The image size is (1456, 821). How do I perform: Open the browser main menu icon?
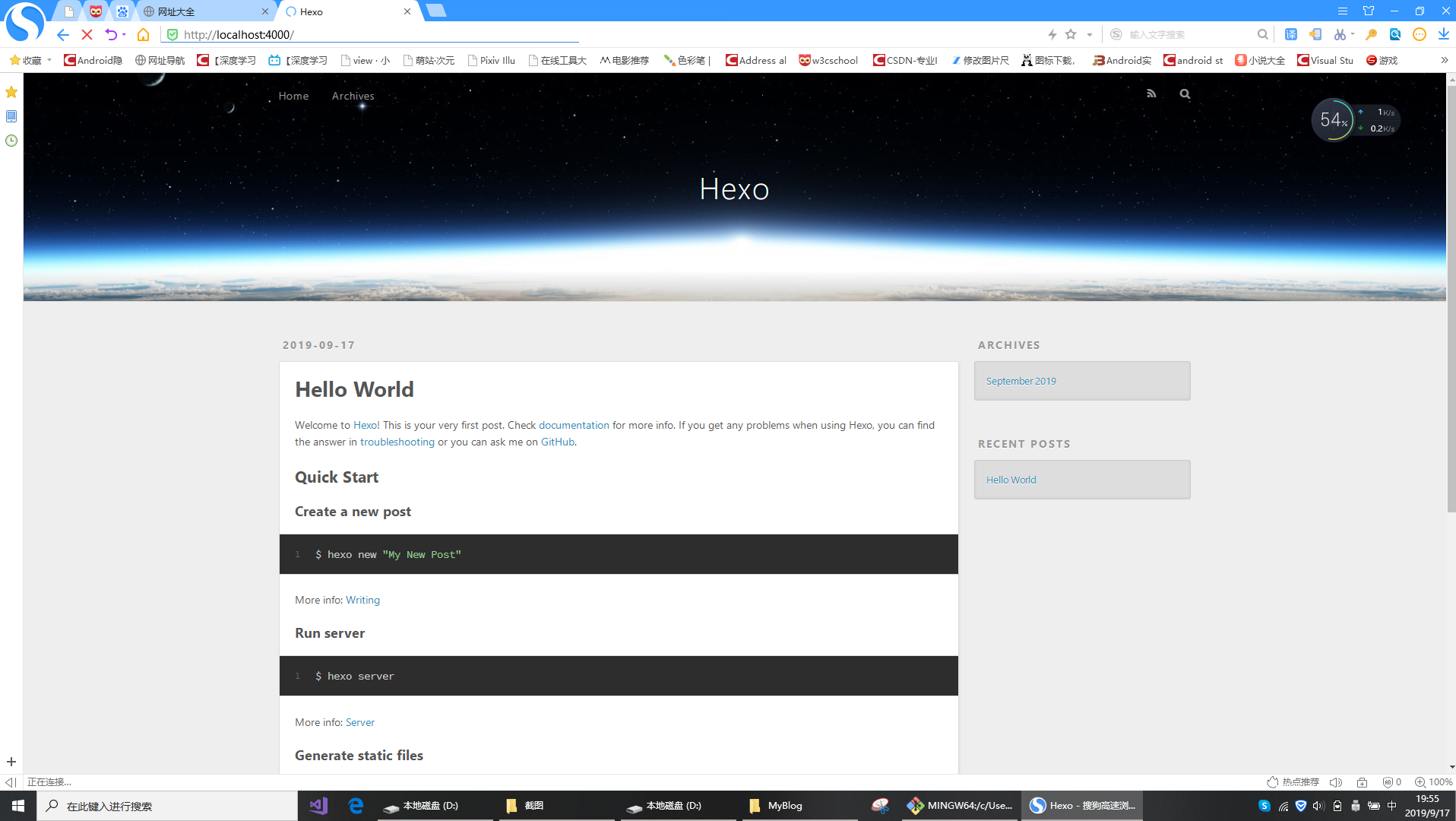click(1343, 11)
